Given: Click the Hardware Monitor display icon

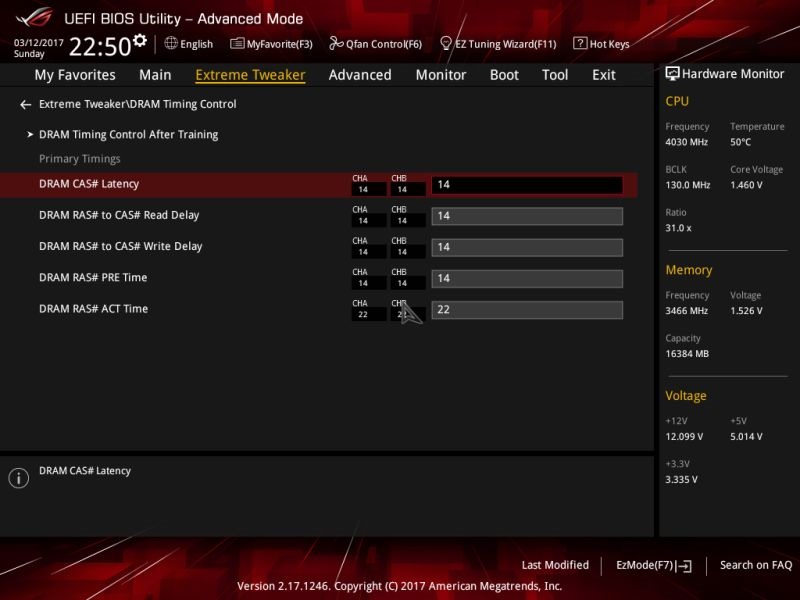Looking at the screenshot, I should pyautogui.click(x=672, y=73).
